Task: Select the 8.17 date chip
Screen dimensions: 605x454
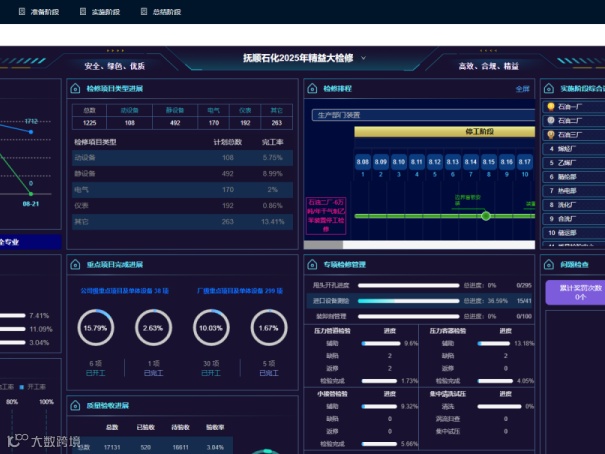Action: pyautogui.click(x=525, y=162)
